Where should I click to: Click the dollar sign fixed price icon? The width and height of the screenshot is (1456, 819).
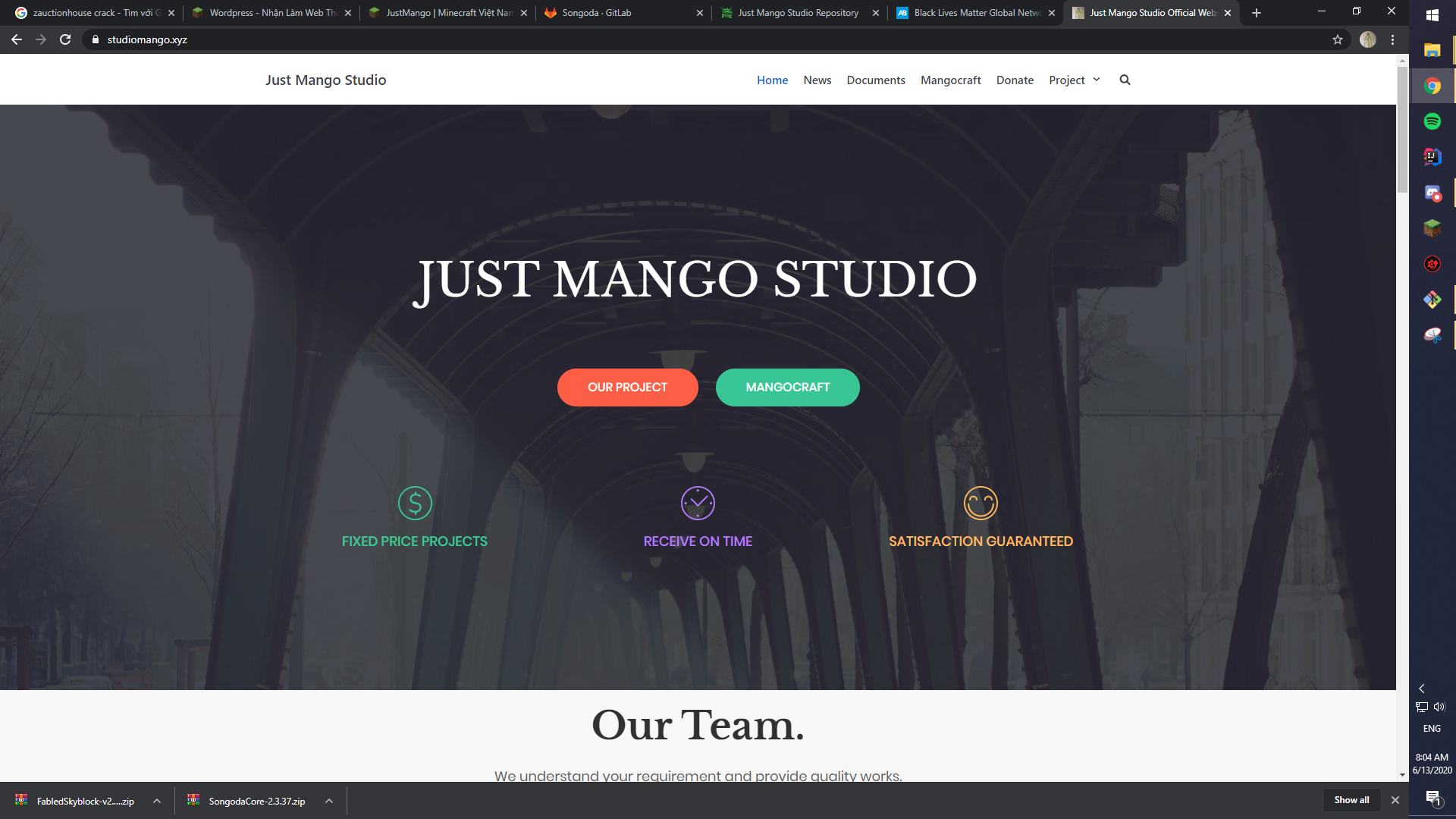pos(415,503)
